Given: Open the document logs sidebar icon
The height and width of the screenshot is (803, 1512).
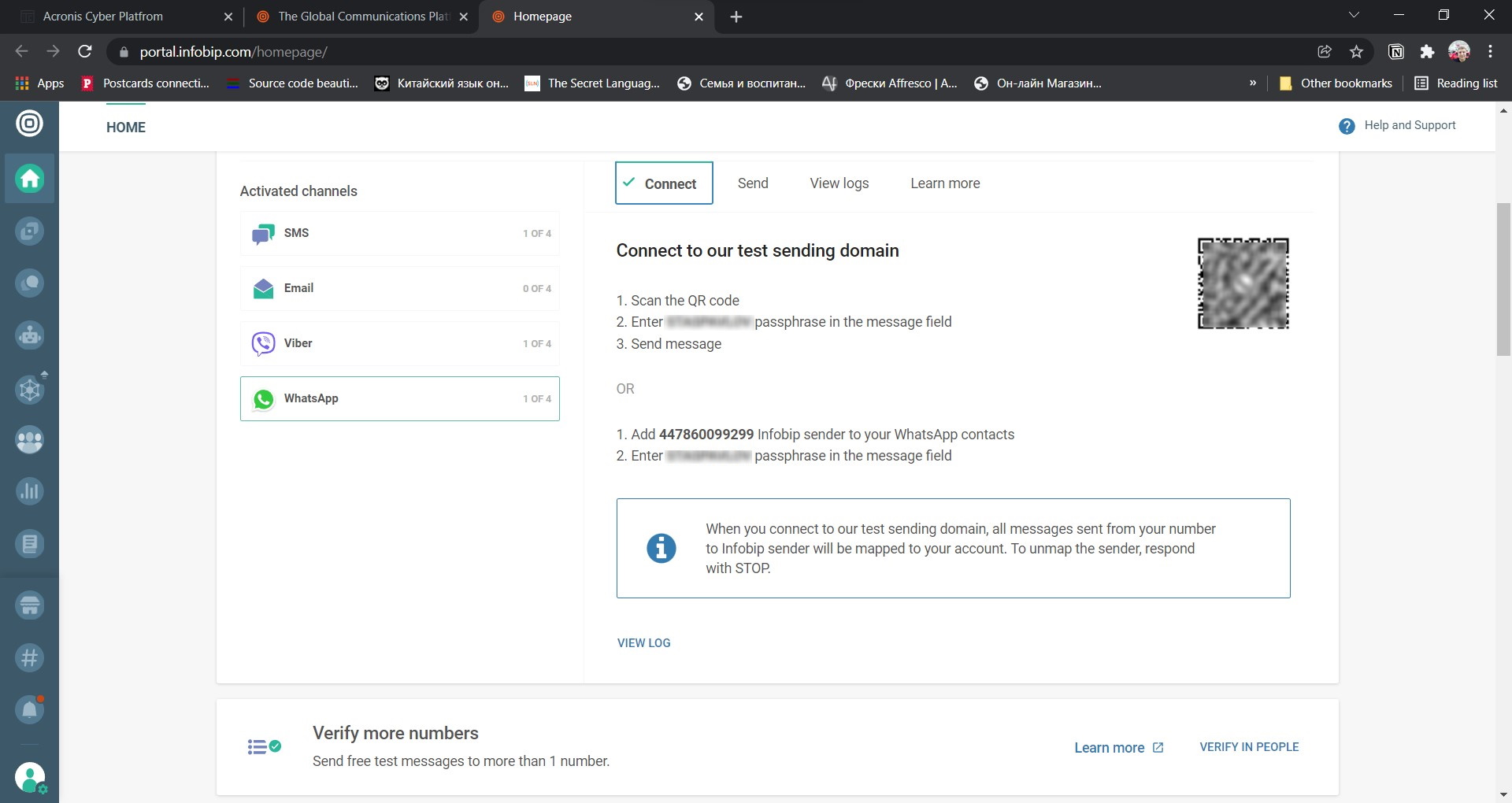Looking at the screenshot, I should [x=30, y=544].
